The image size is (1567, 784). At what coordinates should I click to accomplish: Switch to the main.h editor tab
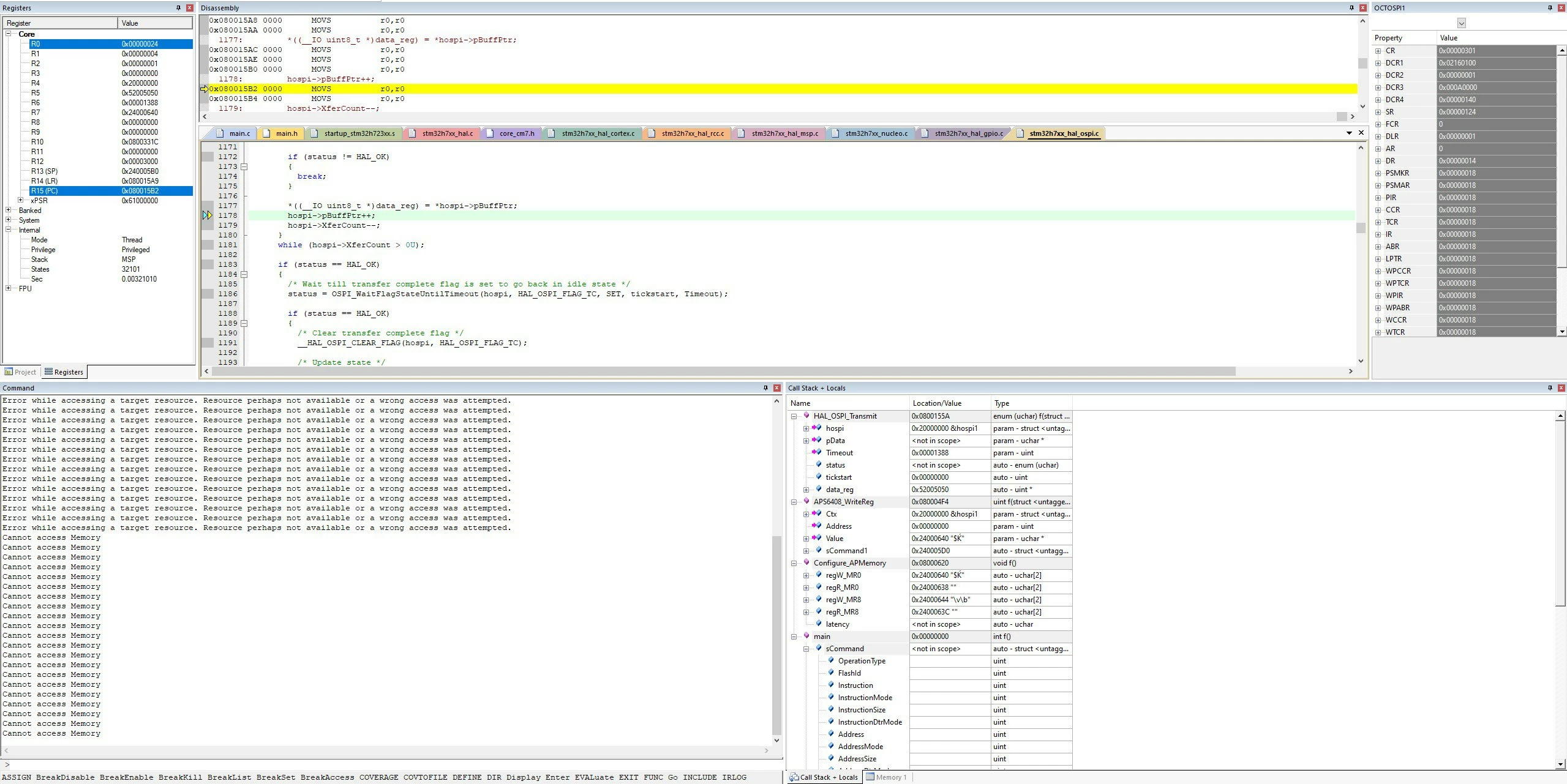click(x=280, y=133)
